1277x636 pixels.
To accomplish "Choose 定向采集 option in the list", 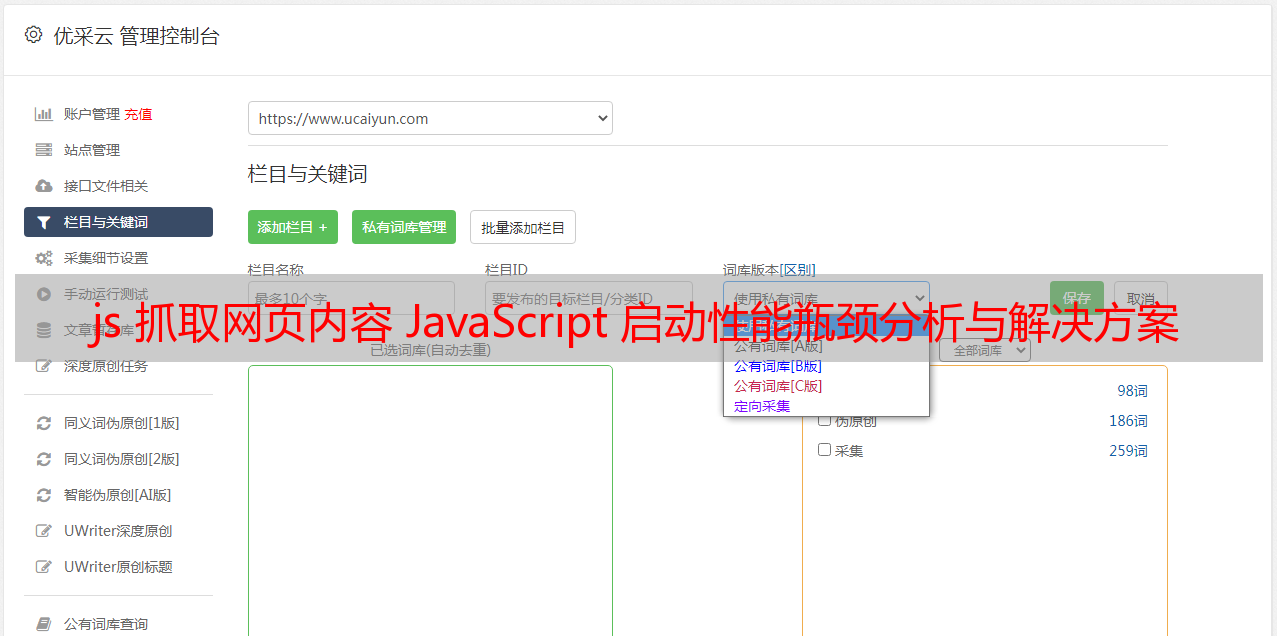I will tap(762, 406).
